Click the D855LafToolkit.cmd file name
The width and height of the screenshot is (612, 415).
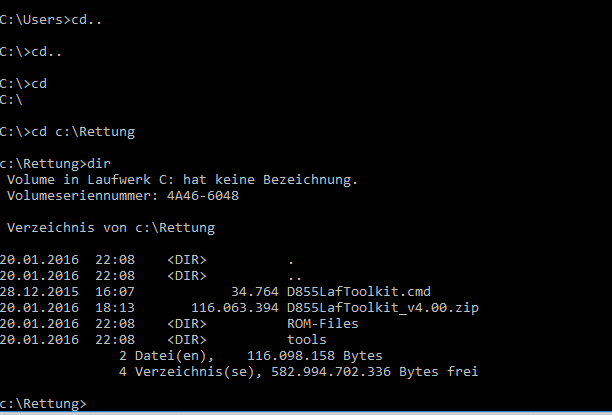[359, 292]
